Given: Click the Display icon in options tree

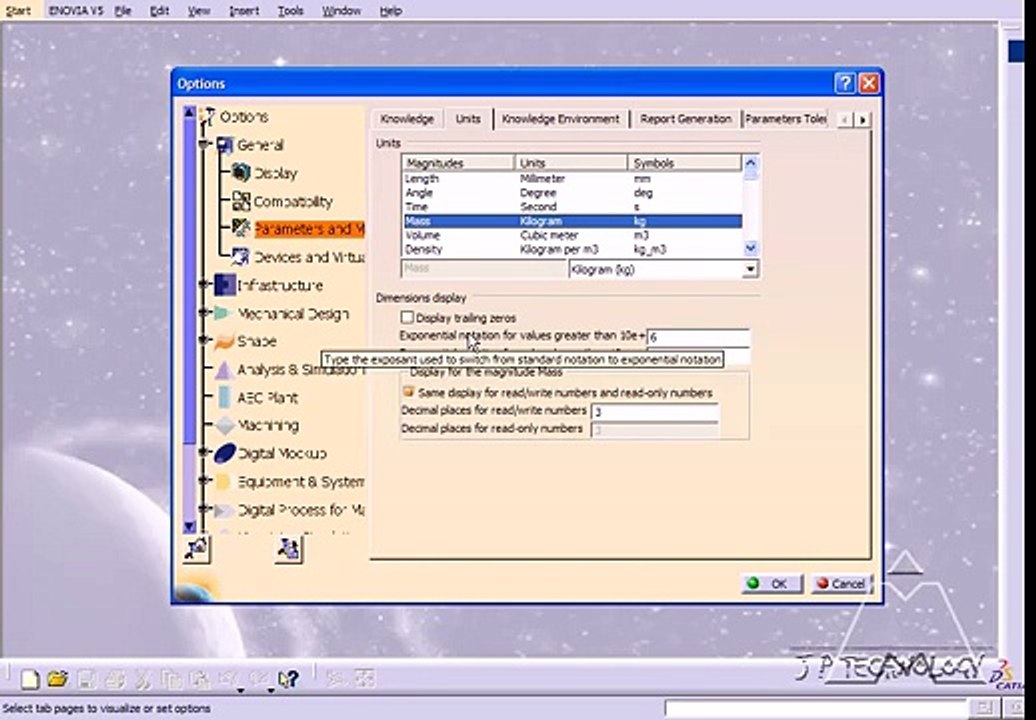Looking at the screenshot, I should click(x=241, y=173).
